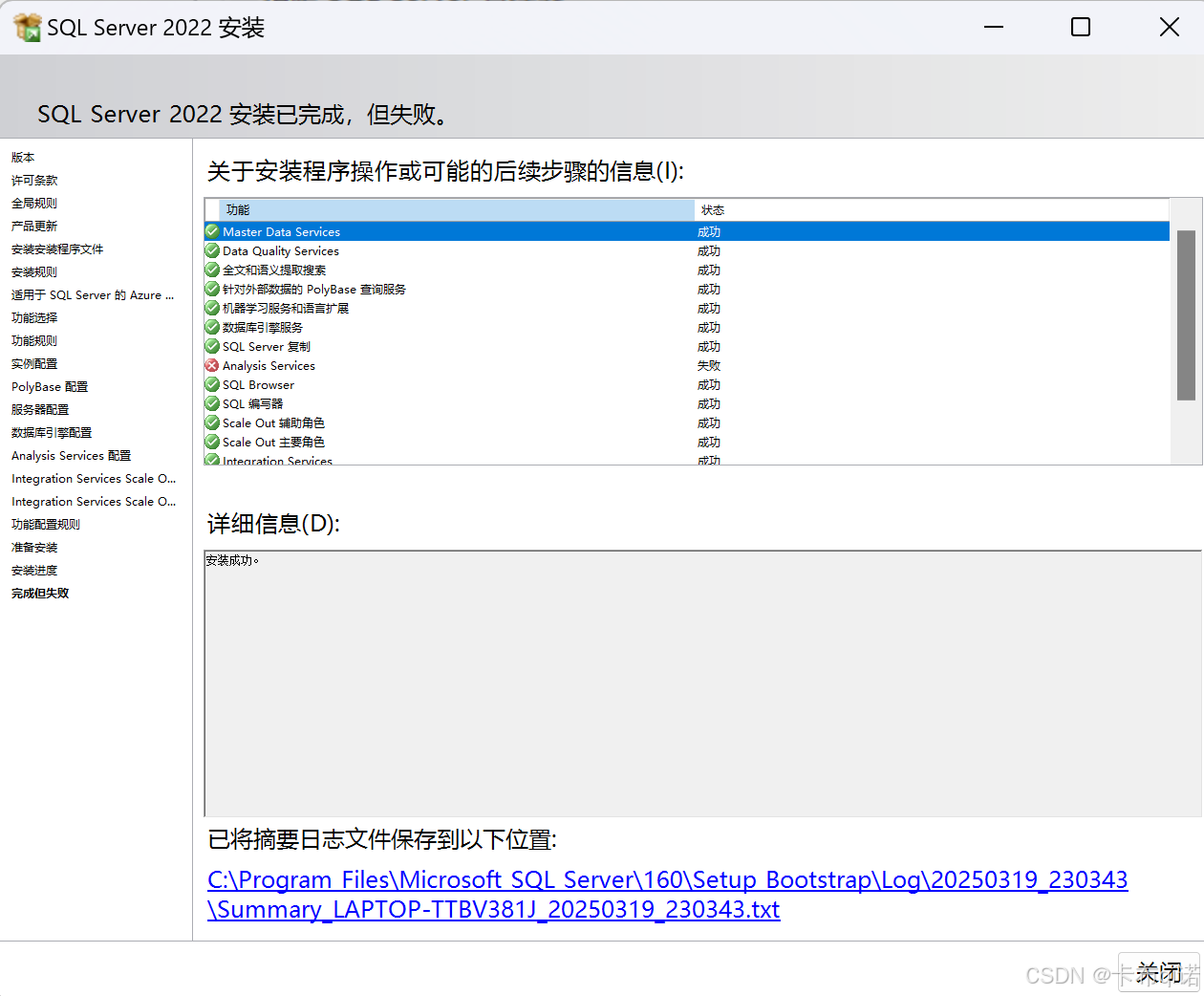View the 许可条款 step
The height and width of the screenshot is (996, 1204).
tap(34, 180)
